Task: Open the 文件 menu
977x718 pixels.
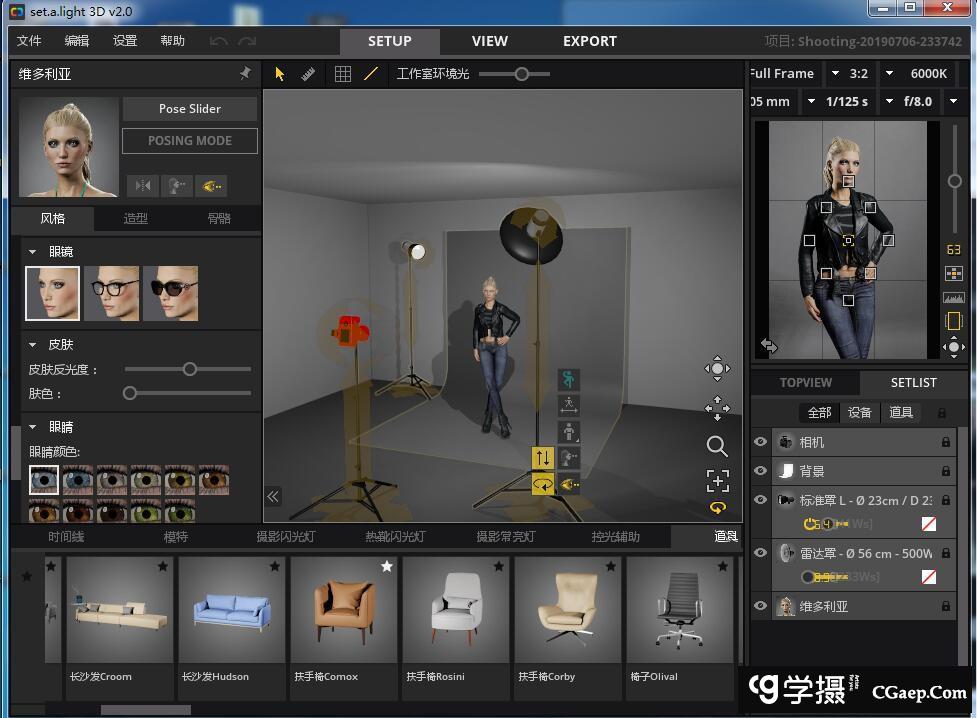Action: pyautogui.click(x=29, y=41)
